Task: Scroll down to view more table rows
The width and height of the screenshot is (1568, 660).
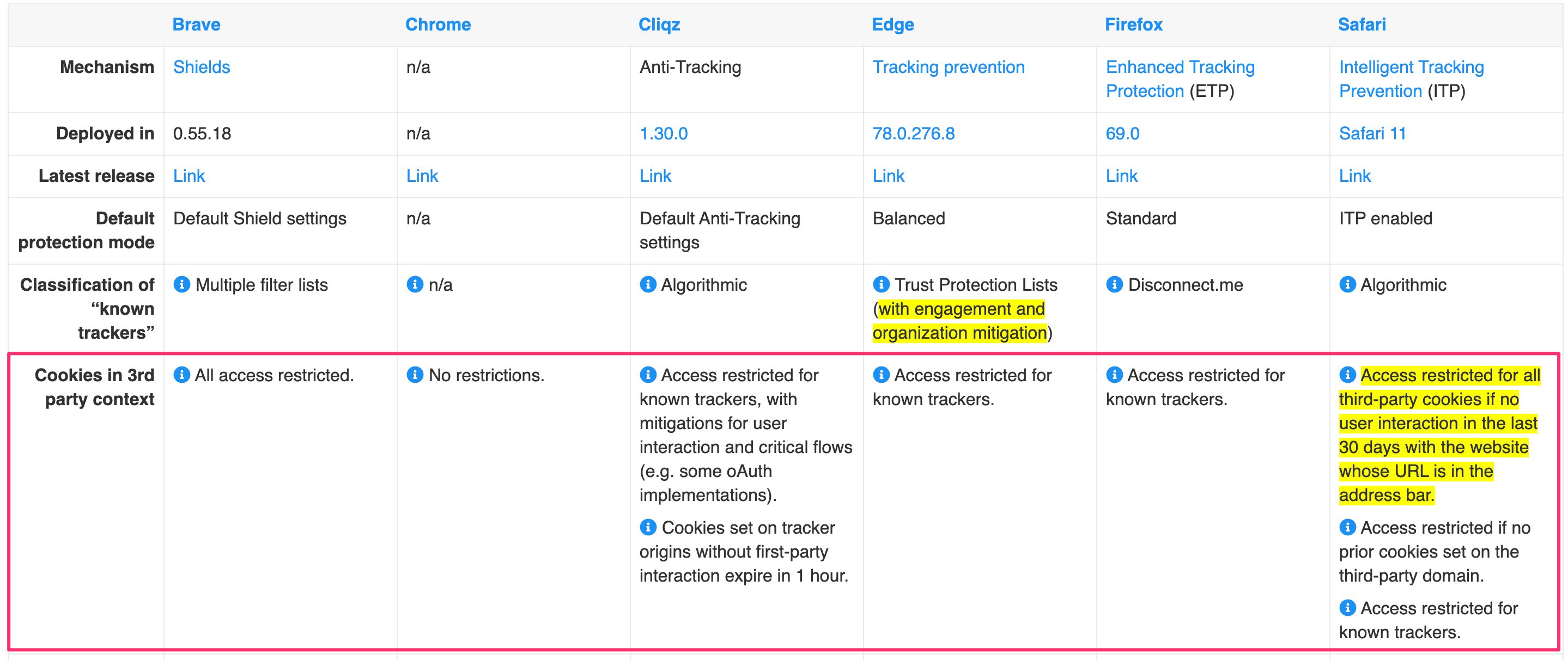Action: (784, 650)
